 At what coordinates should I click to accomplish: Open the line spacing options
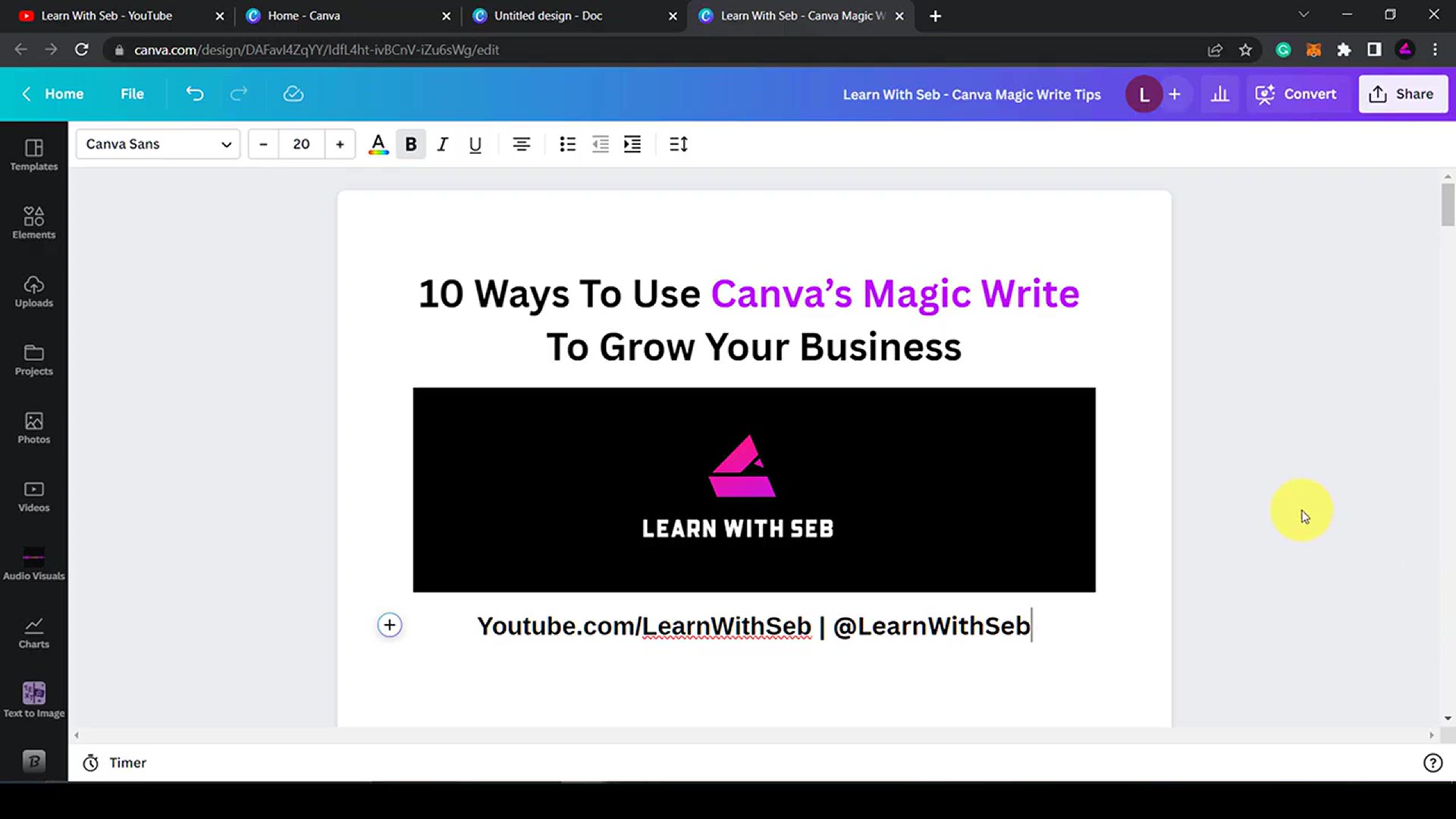click(679, 144)
